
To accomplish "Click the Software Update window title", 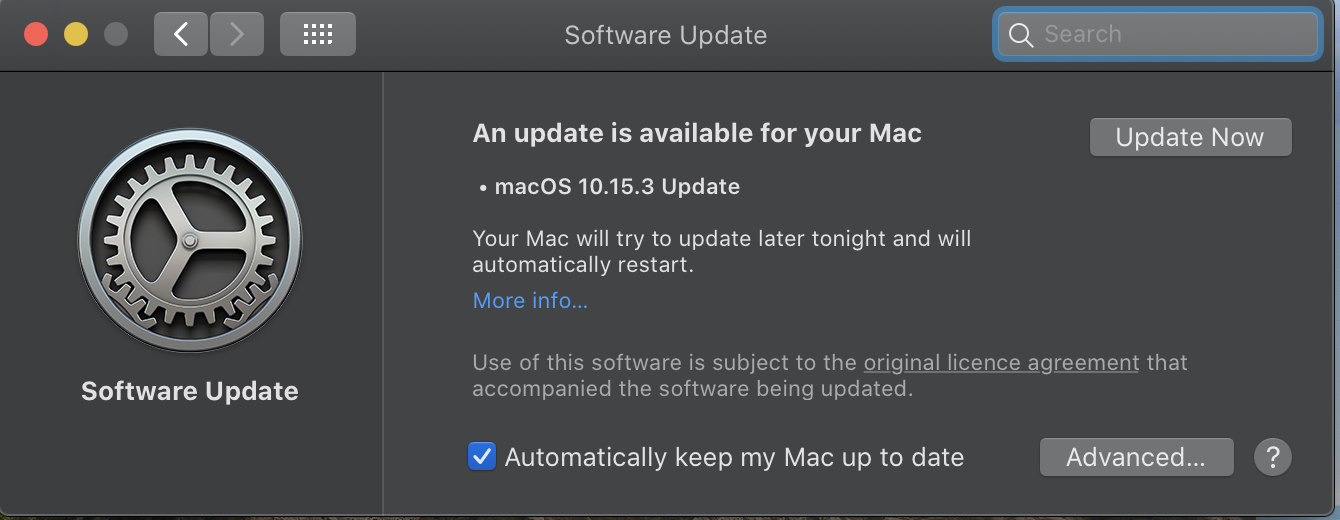I will point(666,35).
